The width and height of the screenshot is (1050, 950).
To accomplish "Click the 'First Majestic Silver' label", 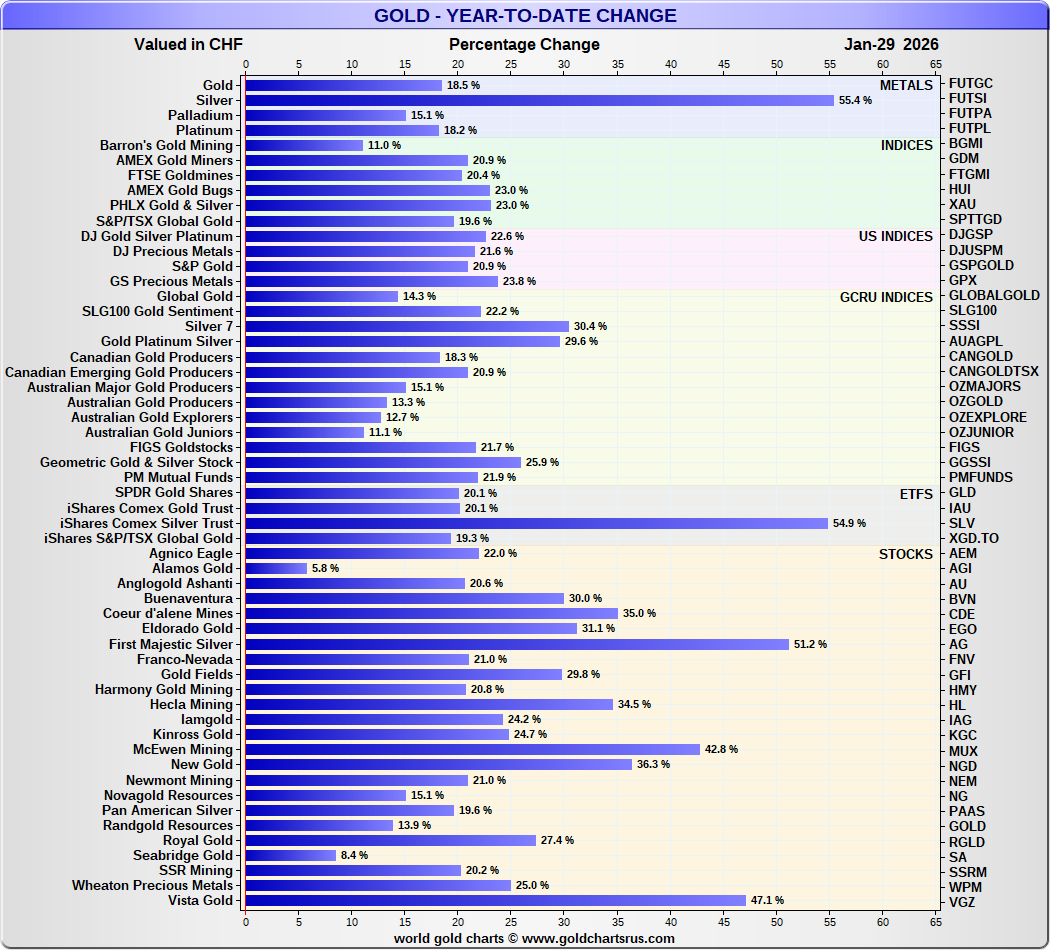I will pyautogui.click(x=171, y=644).
